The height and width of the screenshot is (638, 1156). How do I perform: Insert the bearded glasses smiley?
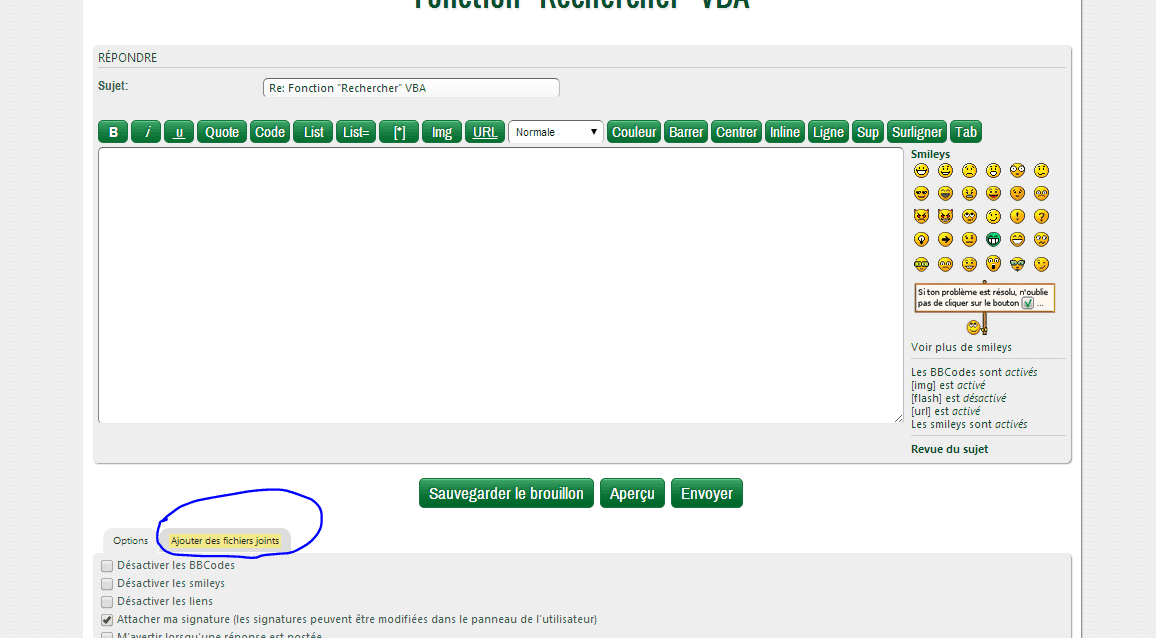[1017, 263]
